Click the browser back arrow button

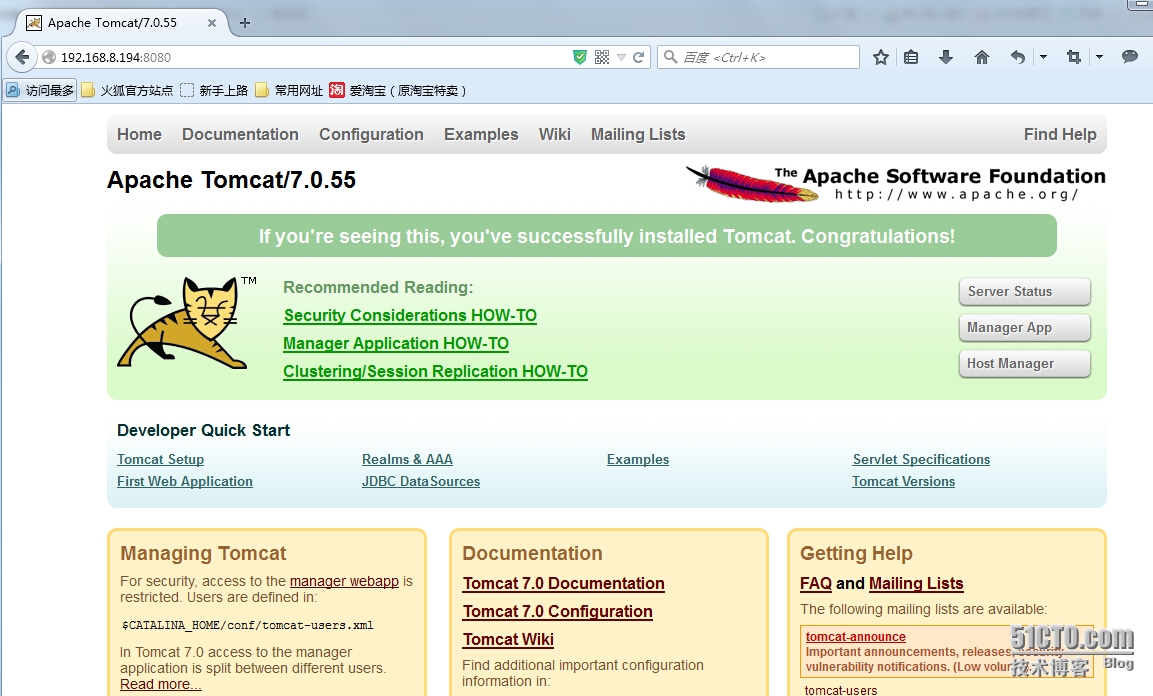(22, 57)
